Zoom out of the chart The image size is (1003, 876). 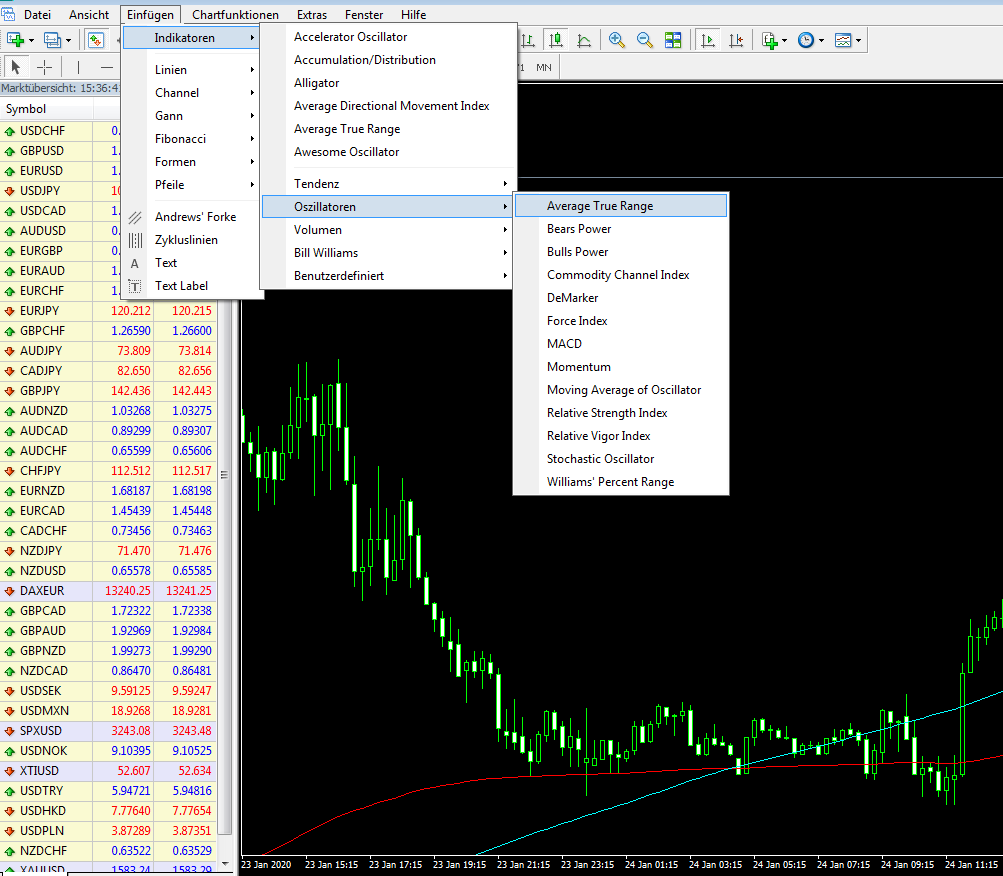click(x=645, y=40)
